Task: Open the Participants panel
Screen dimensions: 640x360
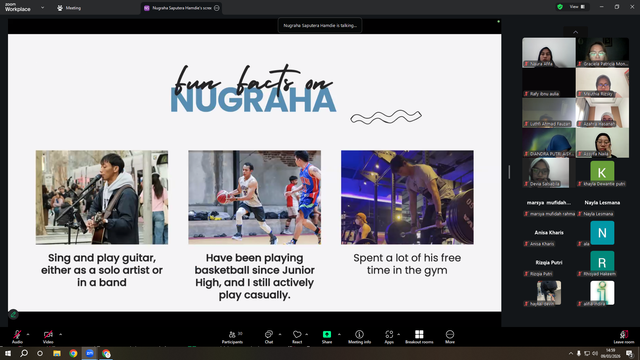Action: pyautogui.click(x=232, y=336)
